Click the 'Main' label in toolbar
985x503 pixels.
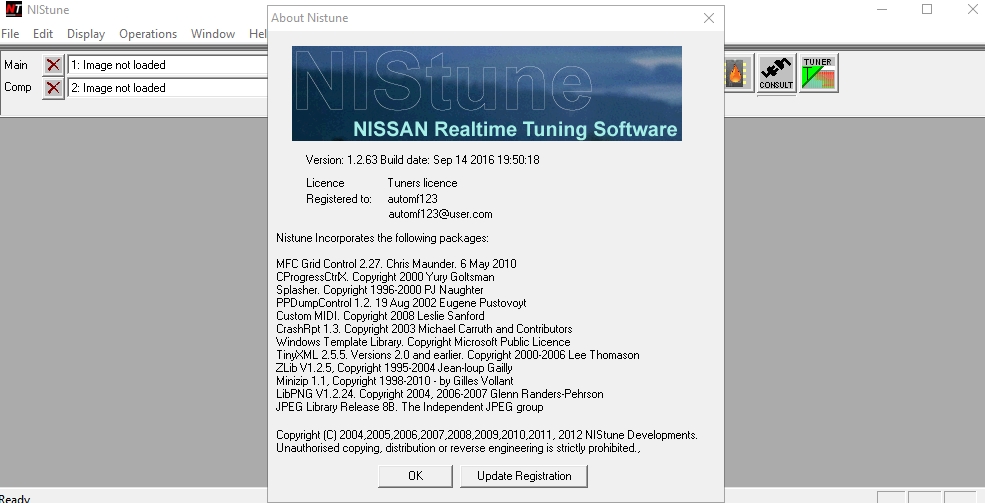(x=16, y=65)
